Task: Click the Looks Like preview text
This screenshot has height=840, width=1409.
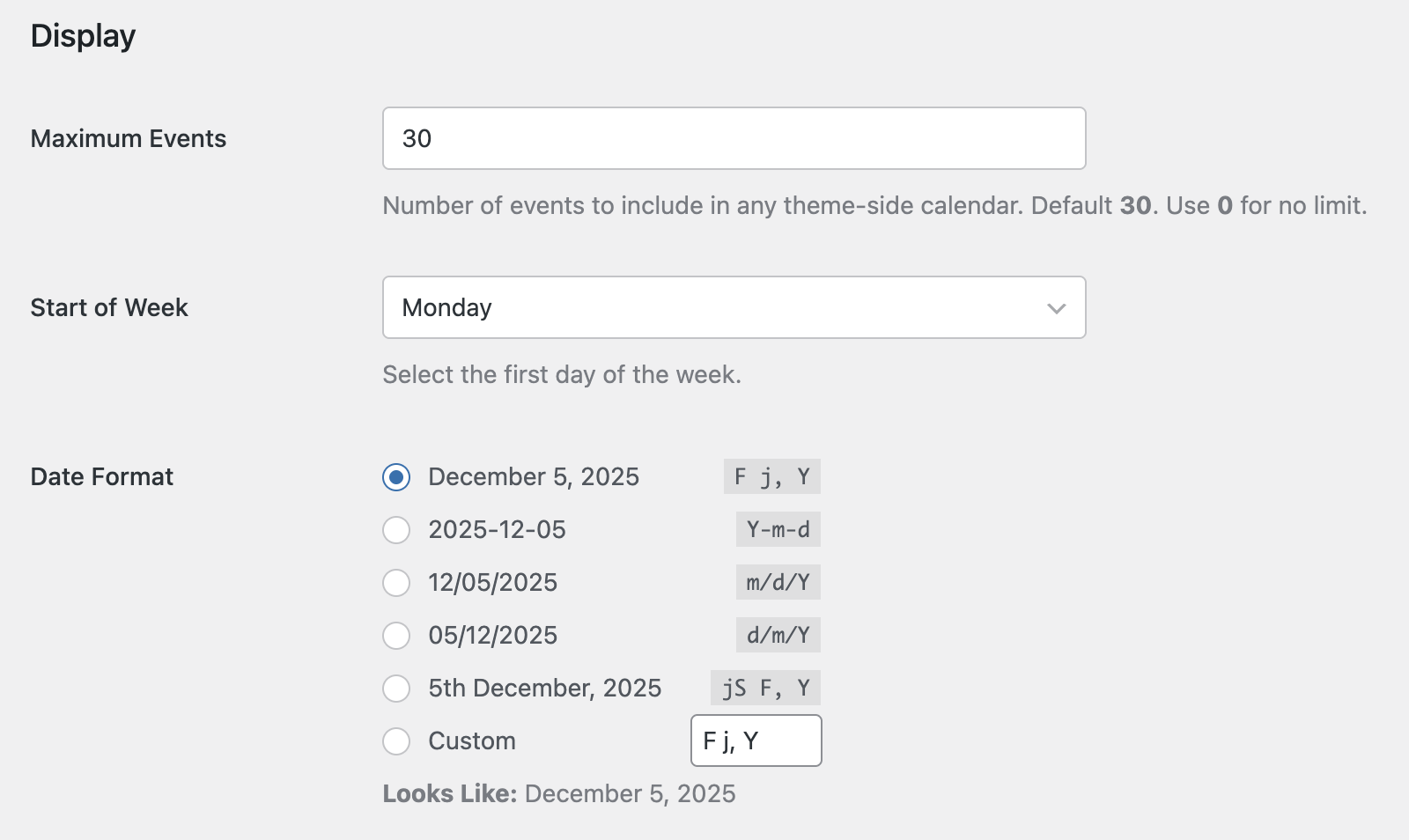Action: [x=558, y=793]
